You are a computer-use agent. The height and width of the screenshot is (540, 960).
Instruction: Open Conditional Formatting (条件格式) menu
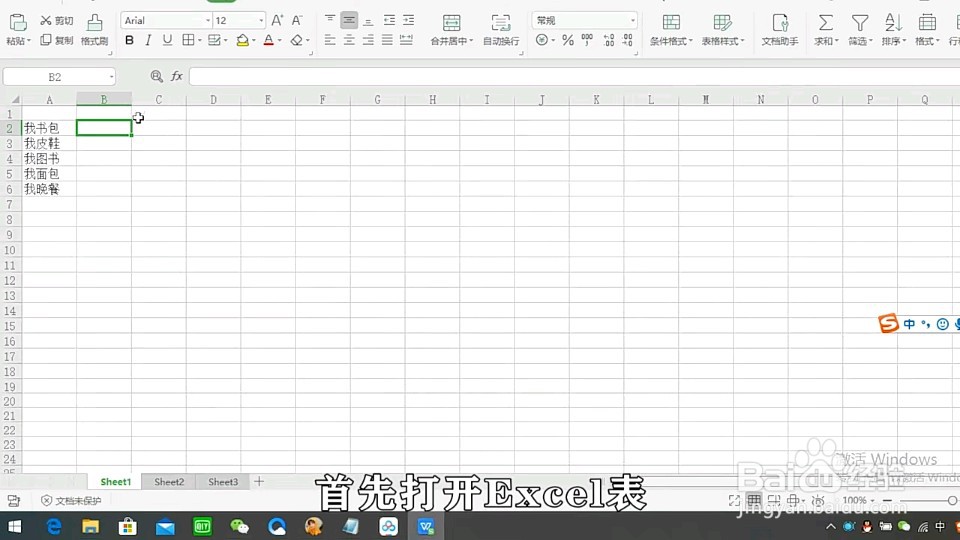point(671,29)
